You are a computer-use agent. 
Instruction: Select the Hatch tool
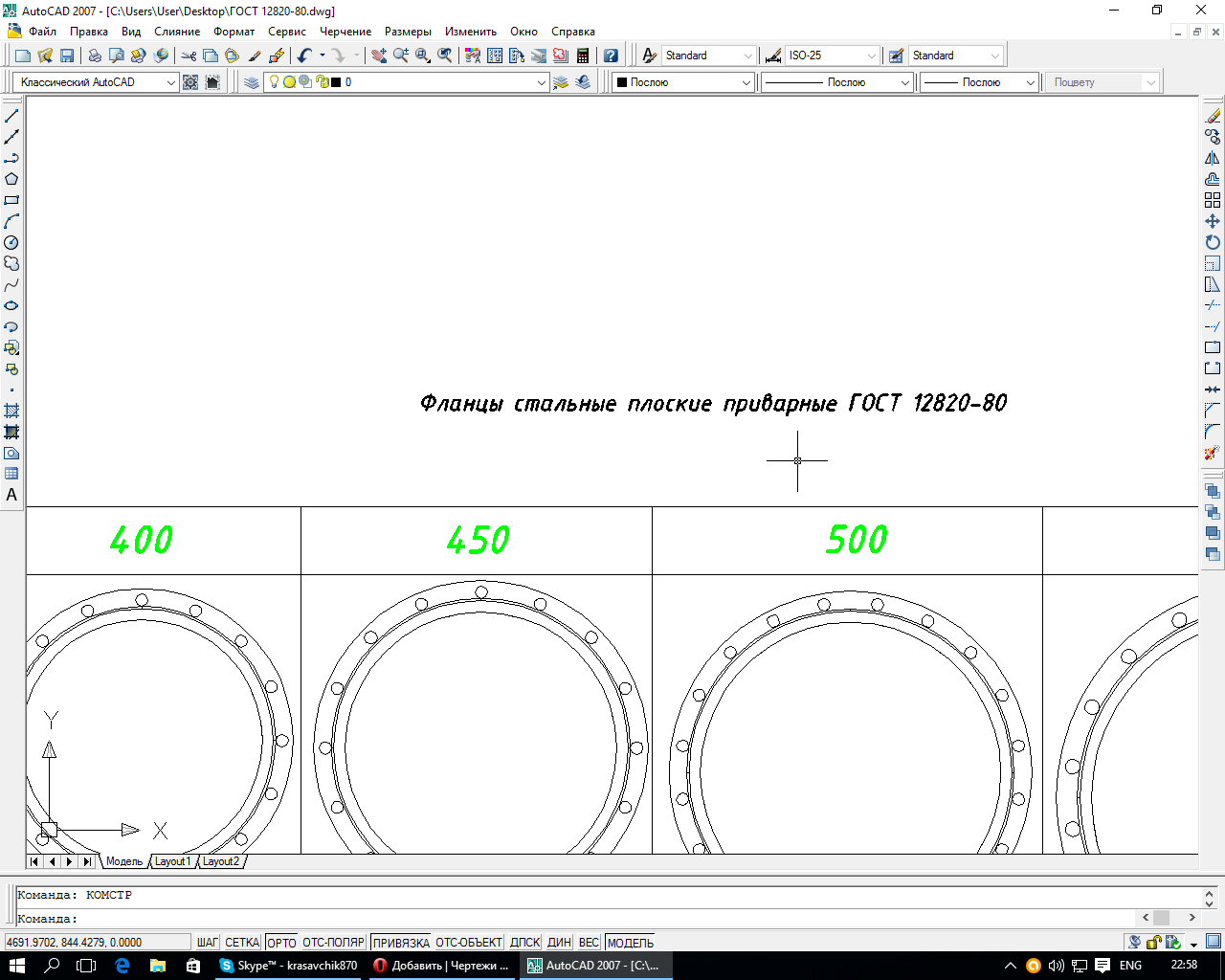click(x=11, y=412)
